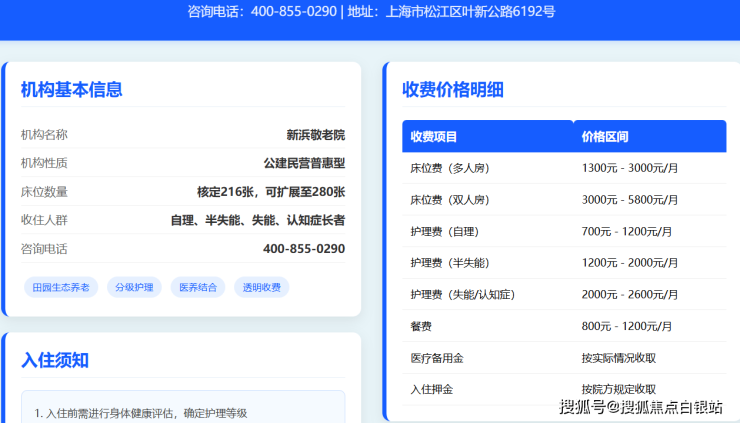Viewport: 740px width, 423px height.
Task: Click the 床位费（双人房） row label
Action: (450, 200)
